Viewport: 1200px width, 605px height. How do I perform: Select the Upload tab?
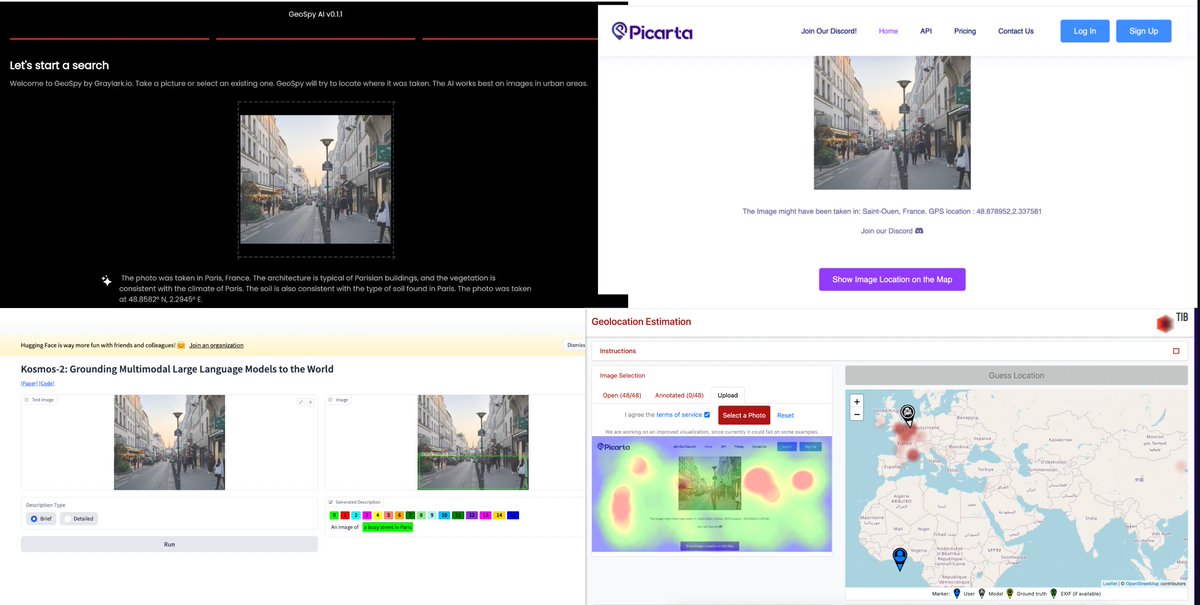[x=728, y=395]
